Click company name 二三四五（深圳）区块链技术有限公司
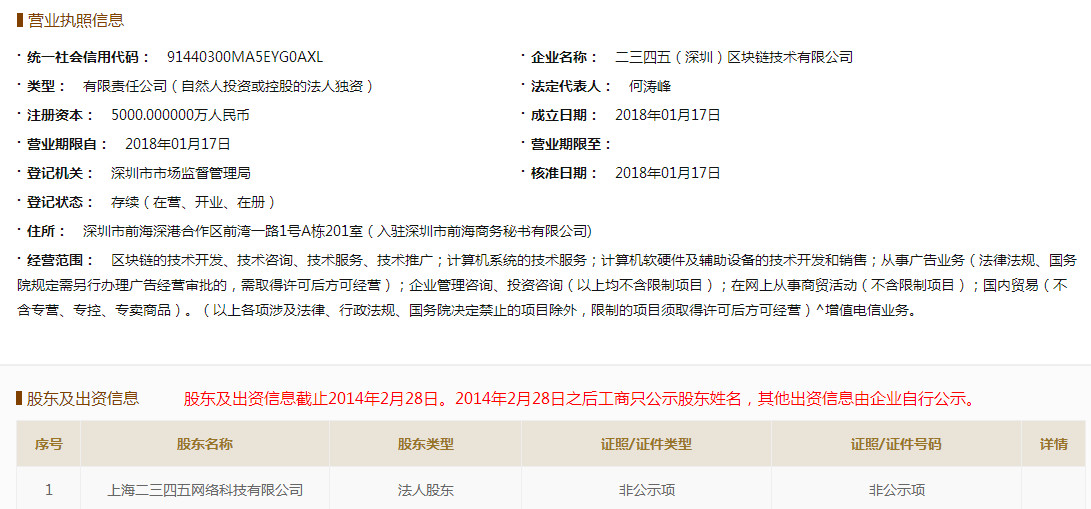The image size is (1091, 509). click(734, 57)
